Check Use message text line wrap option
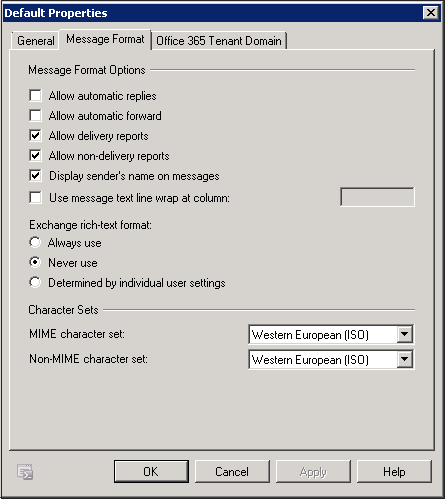Image resolution: width=445 pixels, height=499 pixels. 35,197
